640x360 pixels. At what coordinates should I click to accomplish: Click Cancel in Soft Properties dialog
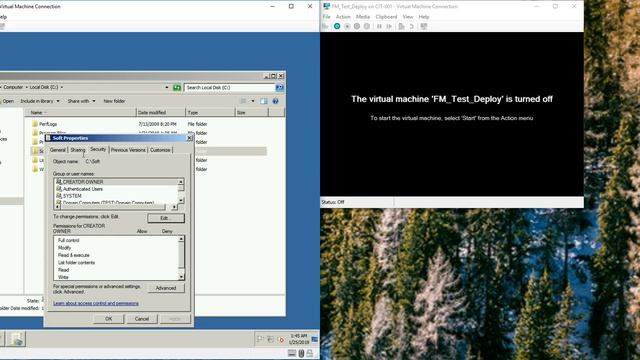point(142,319)
